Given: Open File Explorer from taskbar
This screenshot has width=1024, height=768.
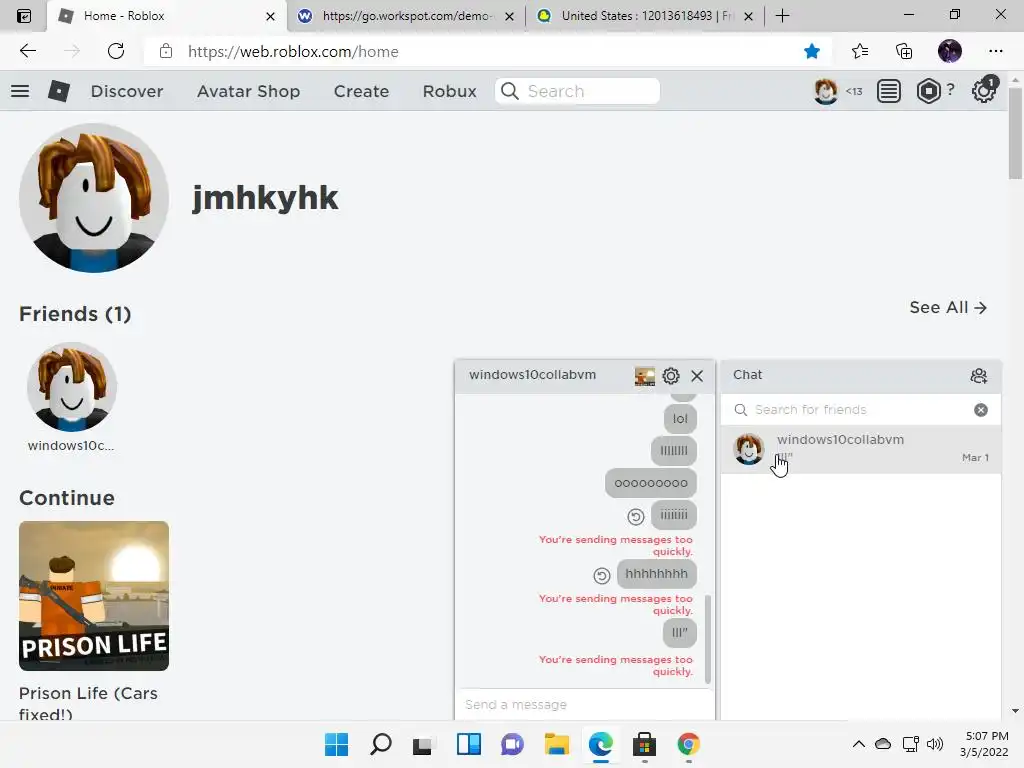Looking at the screenshot, I should point(556,744).
